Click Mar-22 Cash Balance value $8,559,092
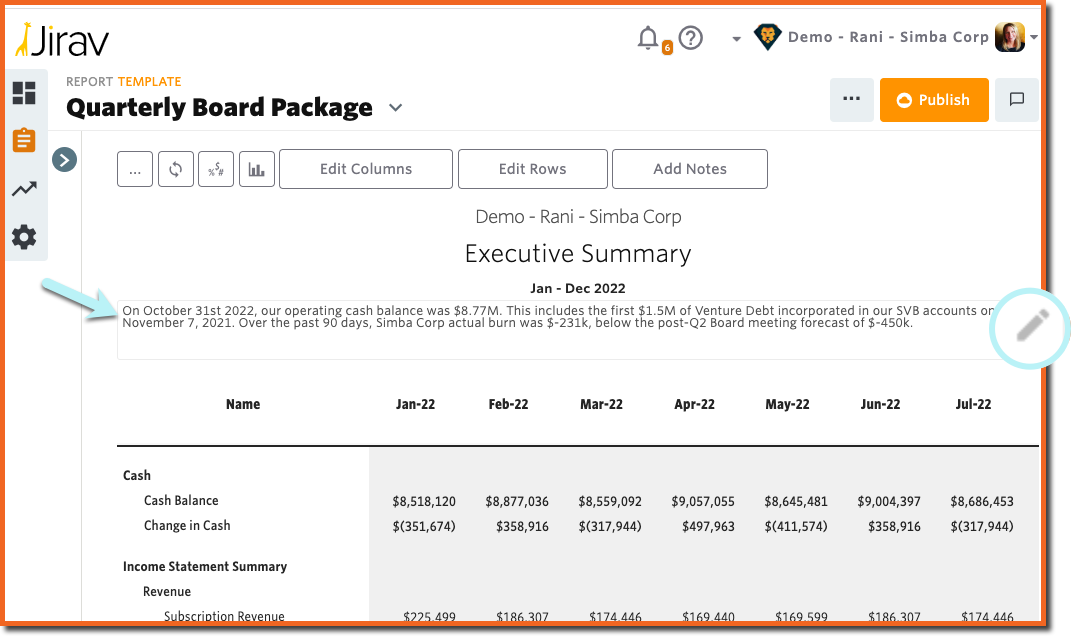1077x636 pixels. [610, 501]
